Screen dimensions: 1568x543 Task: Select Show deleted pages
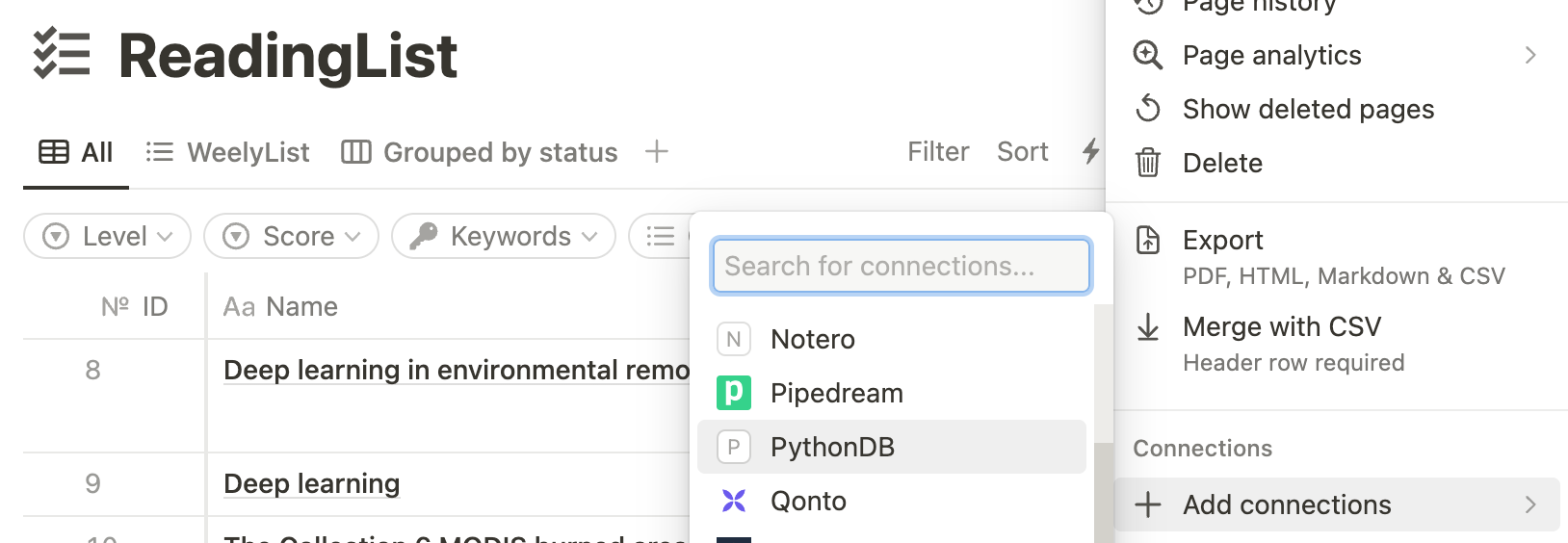click(1337, 109)
